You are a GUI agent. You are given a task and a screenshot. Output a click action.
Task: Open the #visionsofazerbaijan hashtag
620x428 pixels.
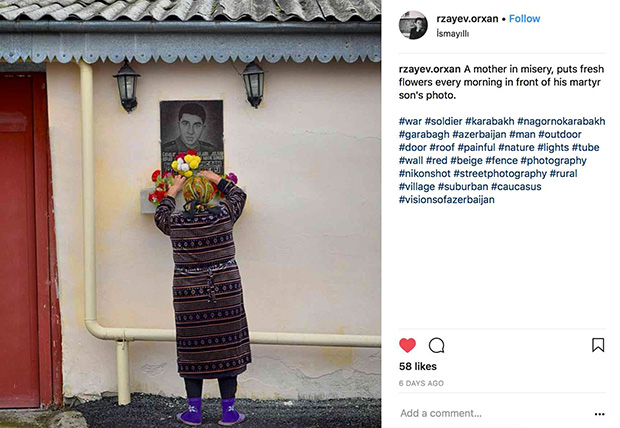[x=447, y=199]
